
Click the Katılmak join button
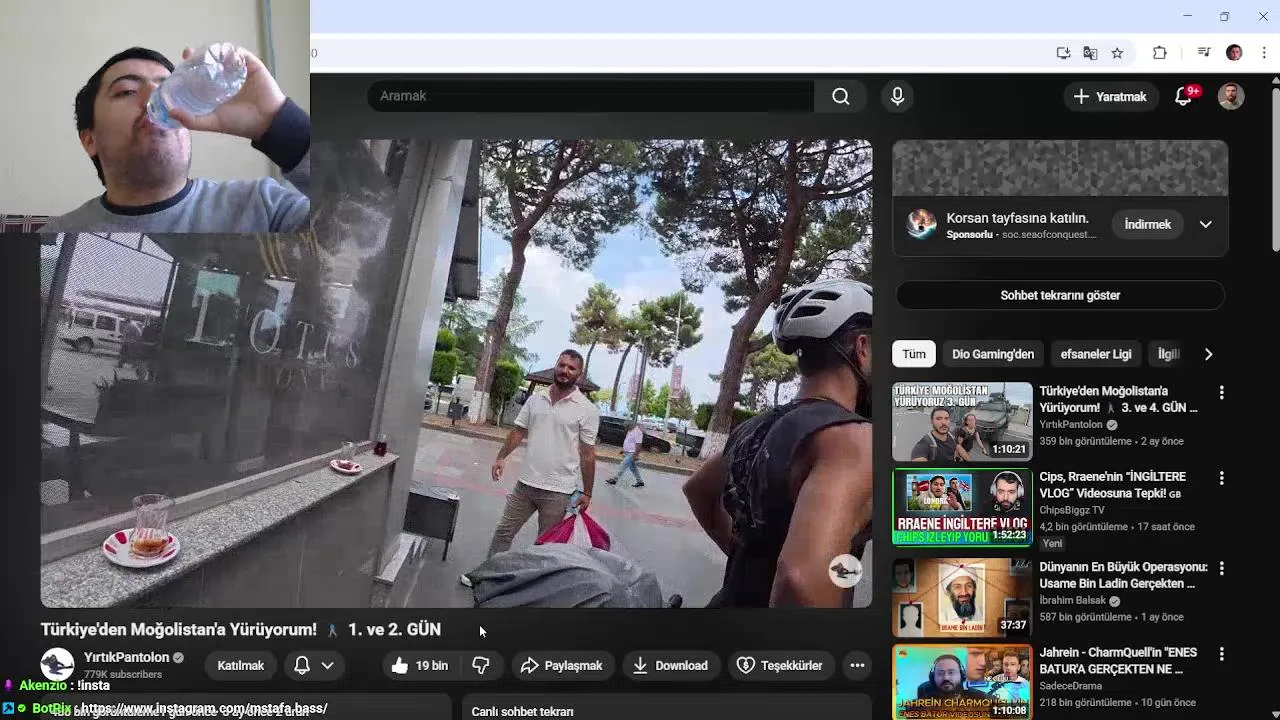point(241,665)
